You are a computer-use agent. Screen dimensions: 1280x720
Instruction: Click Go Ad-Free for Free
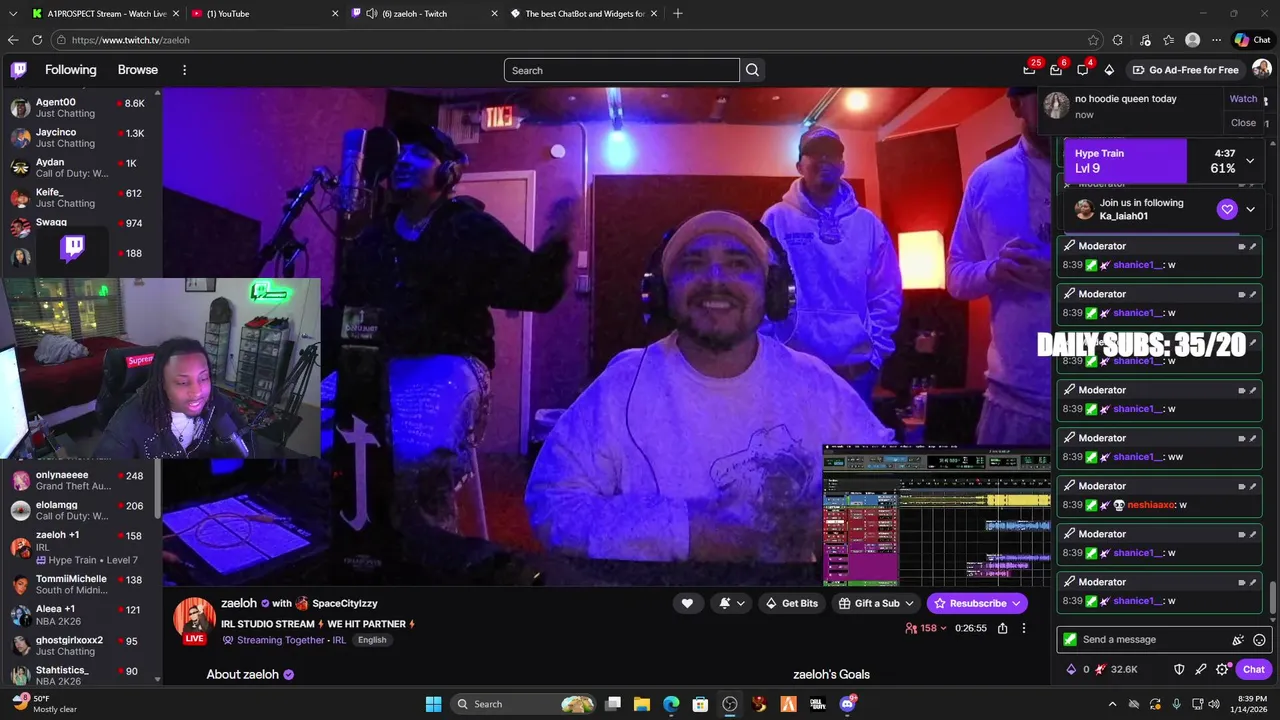(x=1185, y=70)
